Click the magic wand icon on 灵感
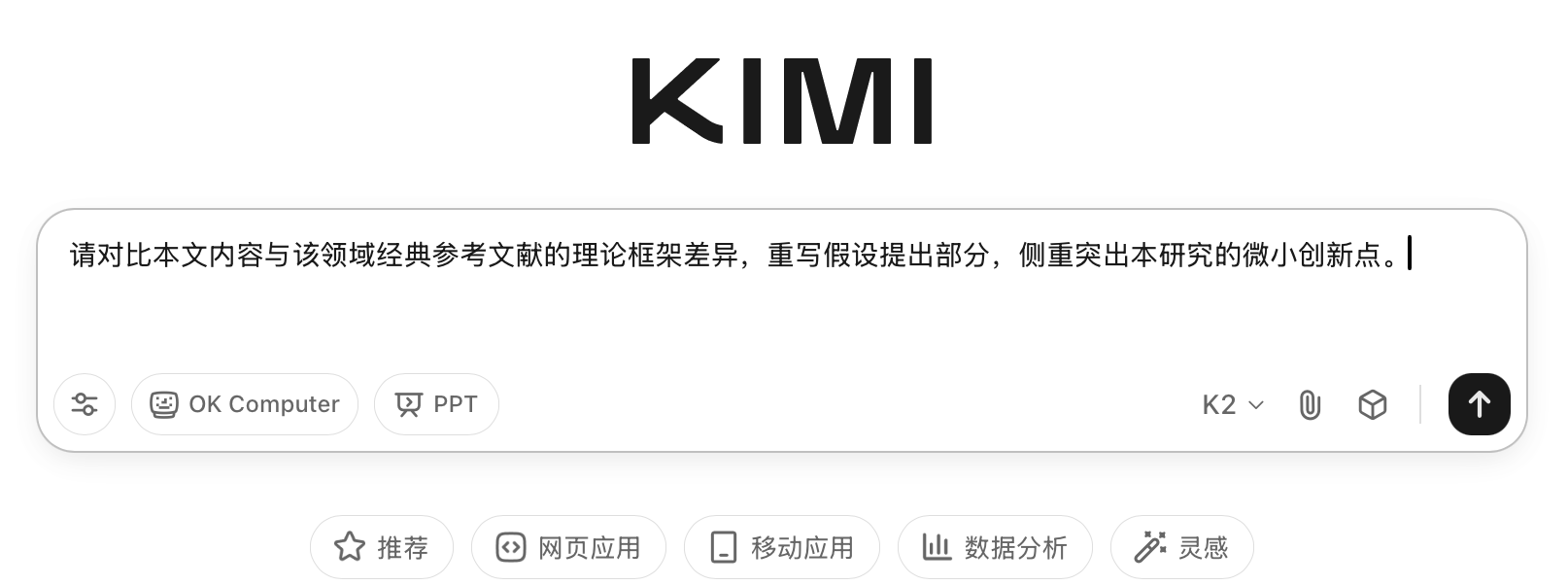This screenshot has width=1568, height=585. [1150, 547]
